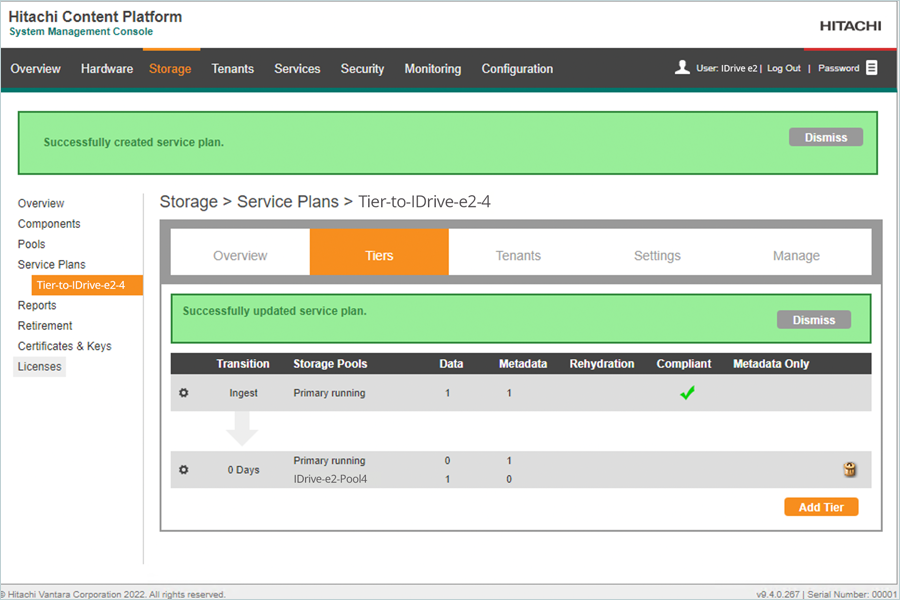Delete the 0 Days tier with trash icon
Screen dimensions: 900x600
click(850, 470)
